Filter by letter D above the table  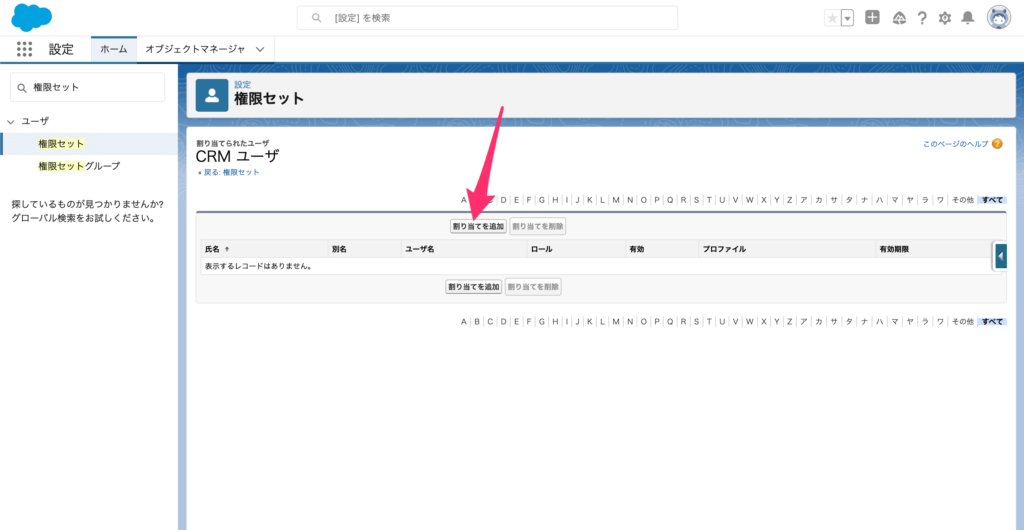point(504,200)
